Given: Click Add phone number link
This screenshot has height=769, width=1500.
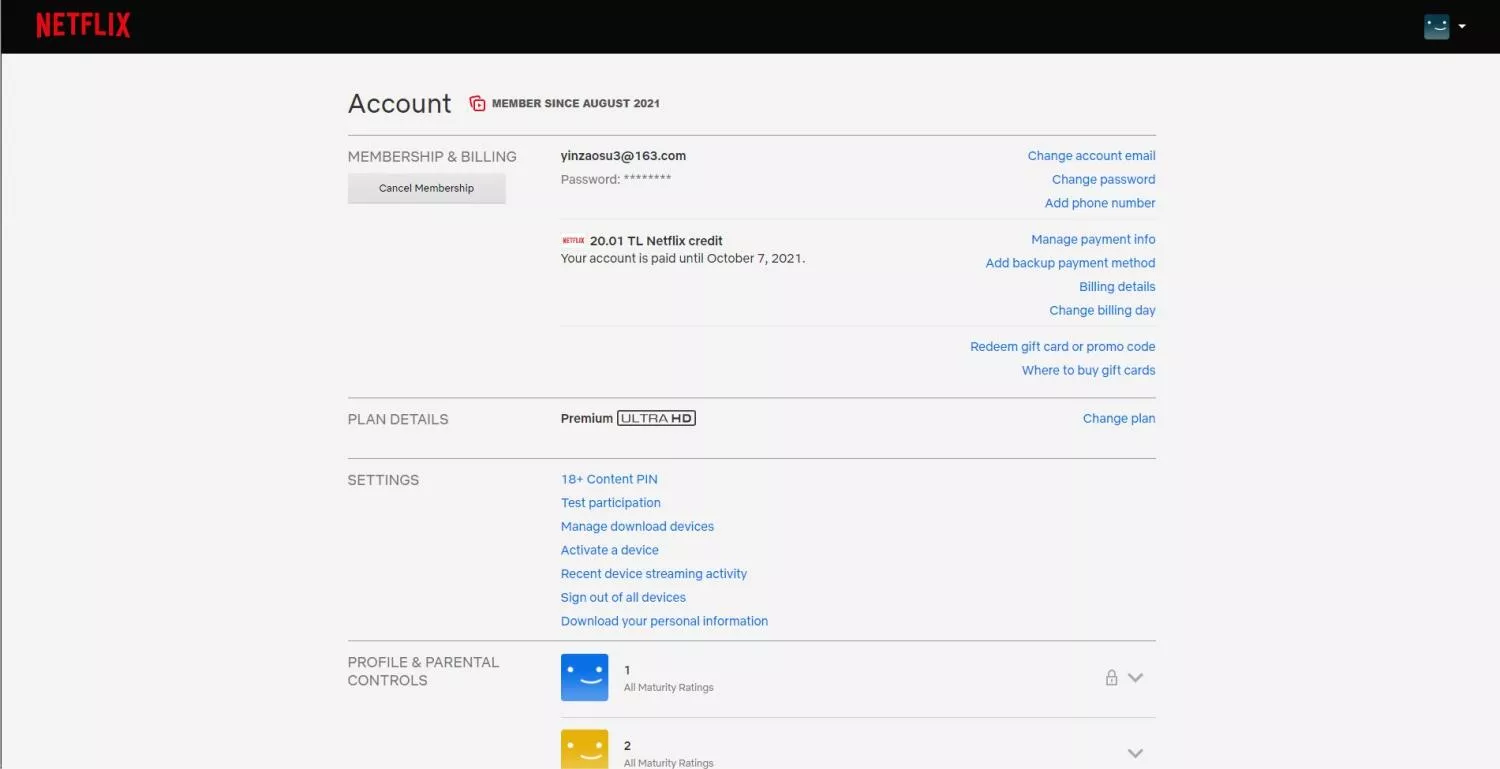Looking at the screenshot, I should click(x=1100, y=203).
